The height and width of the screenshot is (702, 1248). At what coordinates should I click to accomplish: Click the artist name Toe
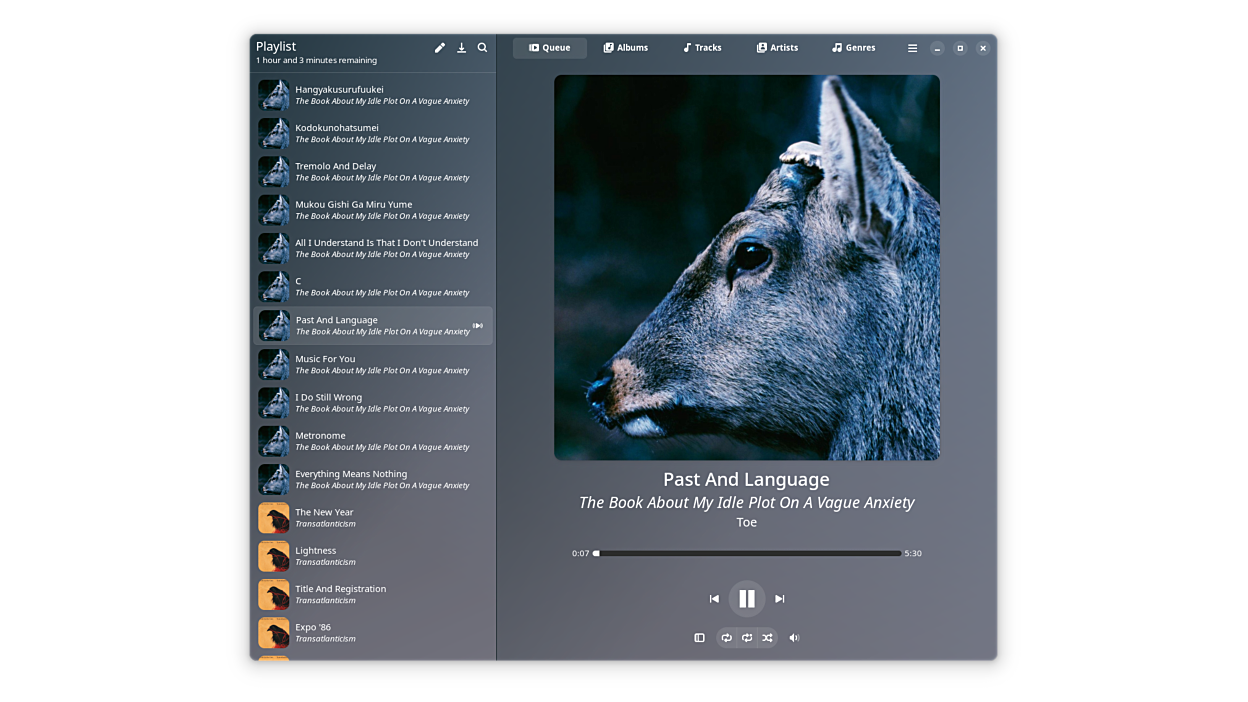[x=747, y=523]
